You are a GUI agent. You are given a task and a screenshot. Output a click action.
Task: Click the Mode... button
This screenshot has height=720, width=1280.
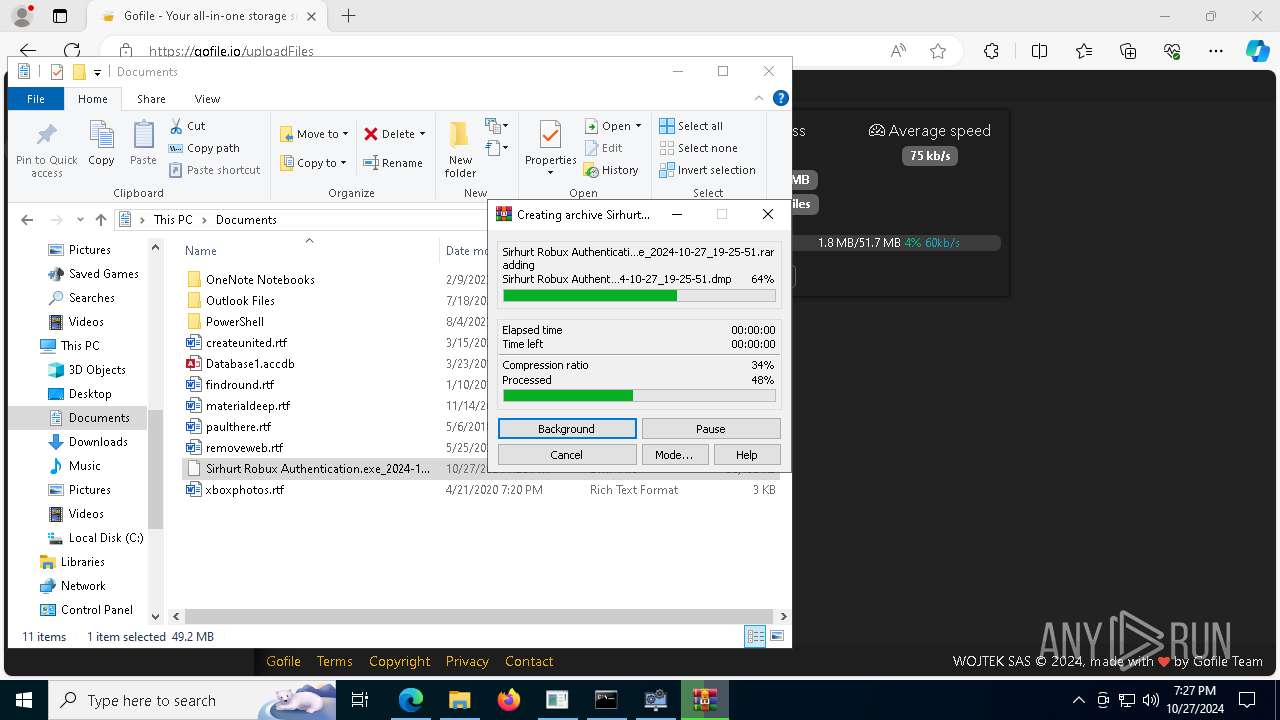674,455
